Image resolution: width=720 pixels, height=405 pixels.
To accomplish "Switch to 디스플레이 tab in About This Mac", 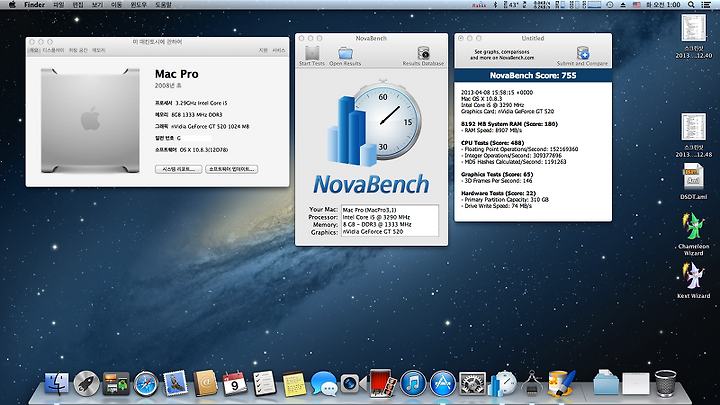I will pyautogui.click(x=54, y=50).
